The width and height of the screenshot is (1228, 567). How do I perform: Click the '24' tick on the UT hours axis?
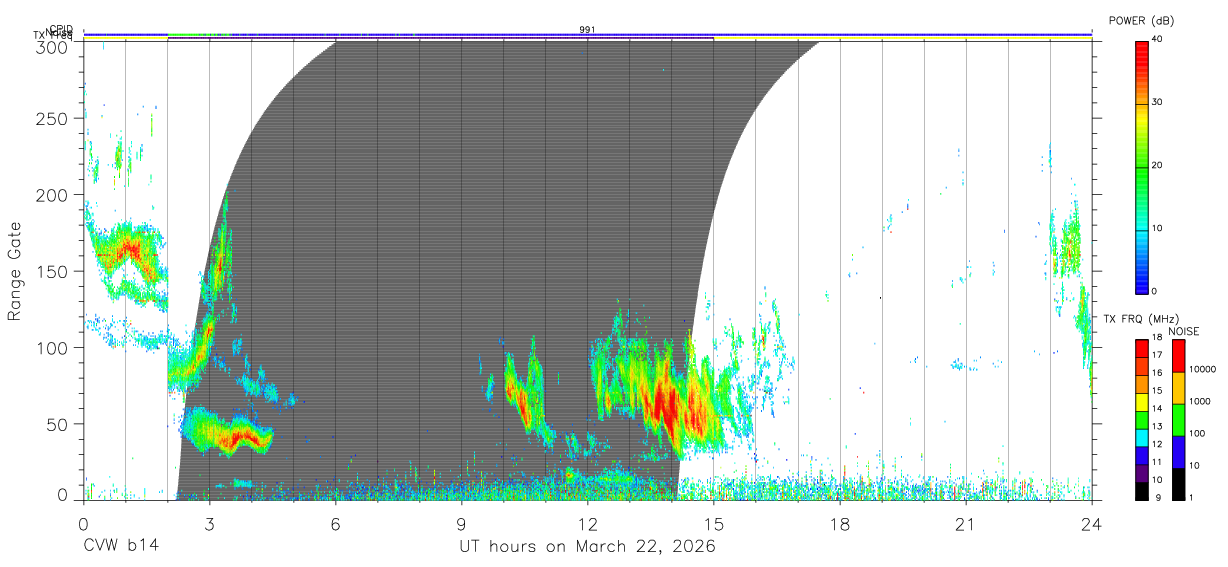(1091, 523)
